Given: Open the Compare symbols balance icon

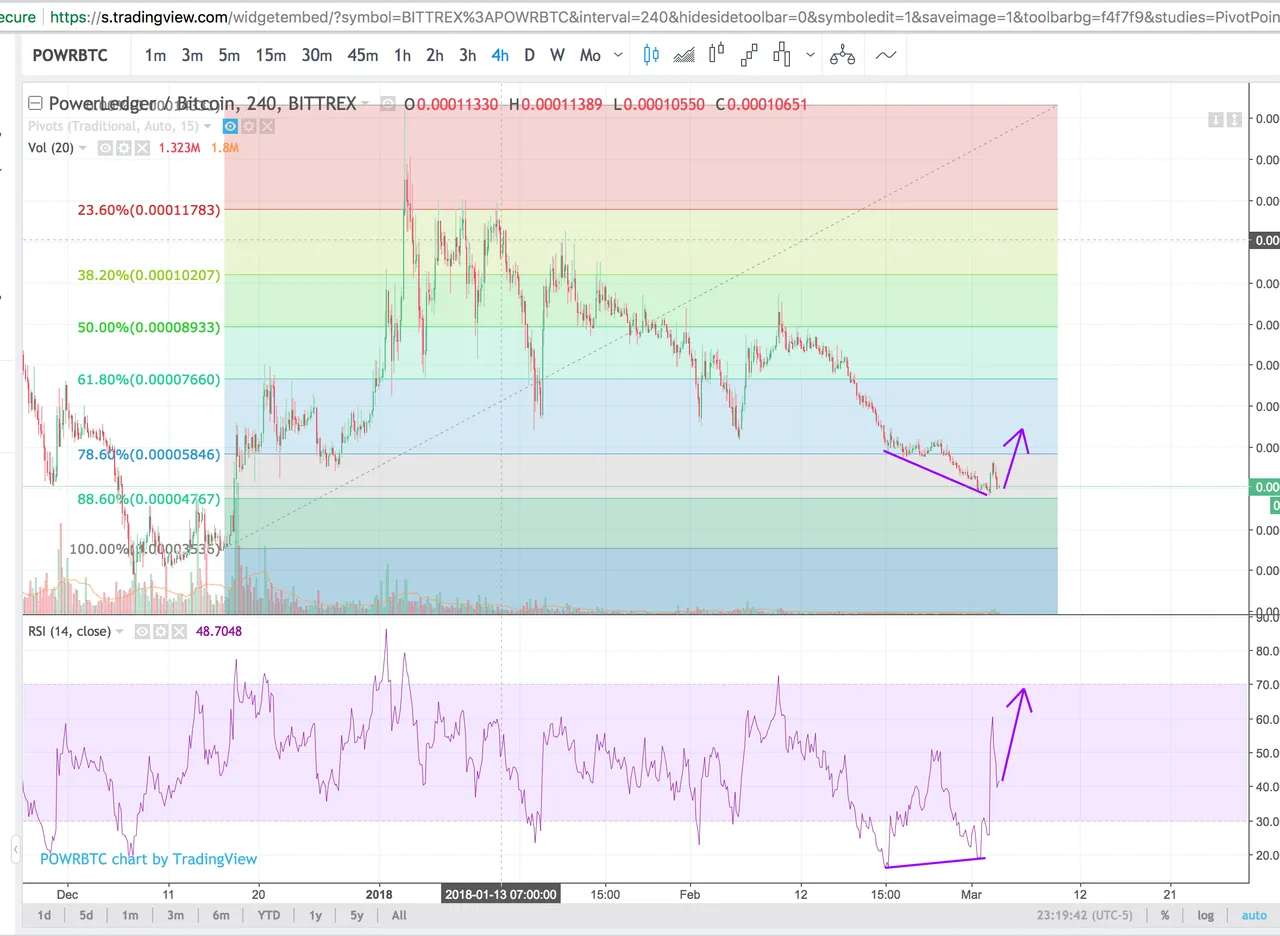Looking at the screenshot, I should (x=843, y=55).
